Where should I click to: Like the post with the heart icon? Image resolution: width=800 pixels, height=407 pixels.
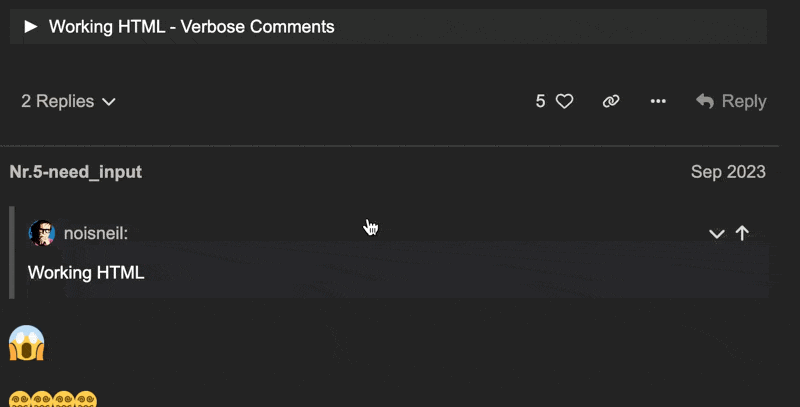[x=565, y=101]
